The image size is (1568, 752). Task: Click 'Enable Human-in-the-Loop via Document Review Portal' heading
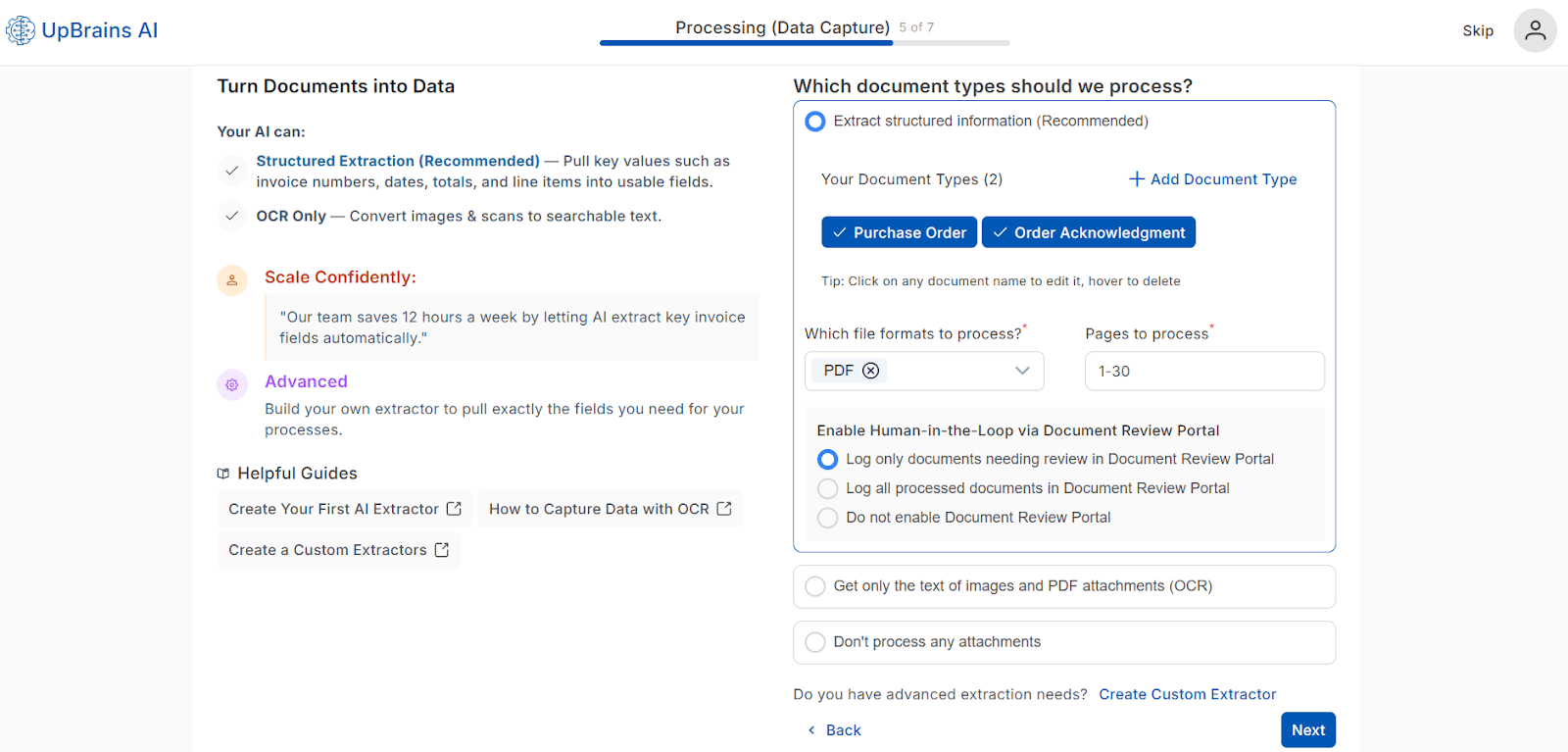tap(1018, 430)
